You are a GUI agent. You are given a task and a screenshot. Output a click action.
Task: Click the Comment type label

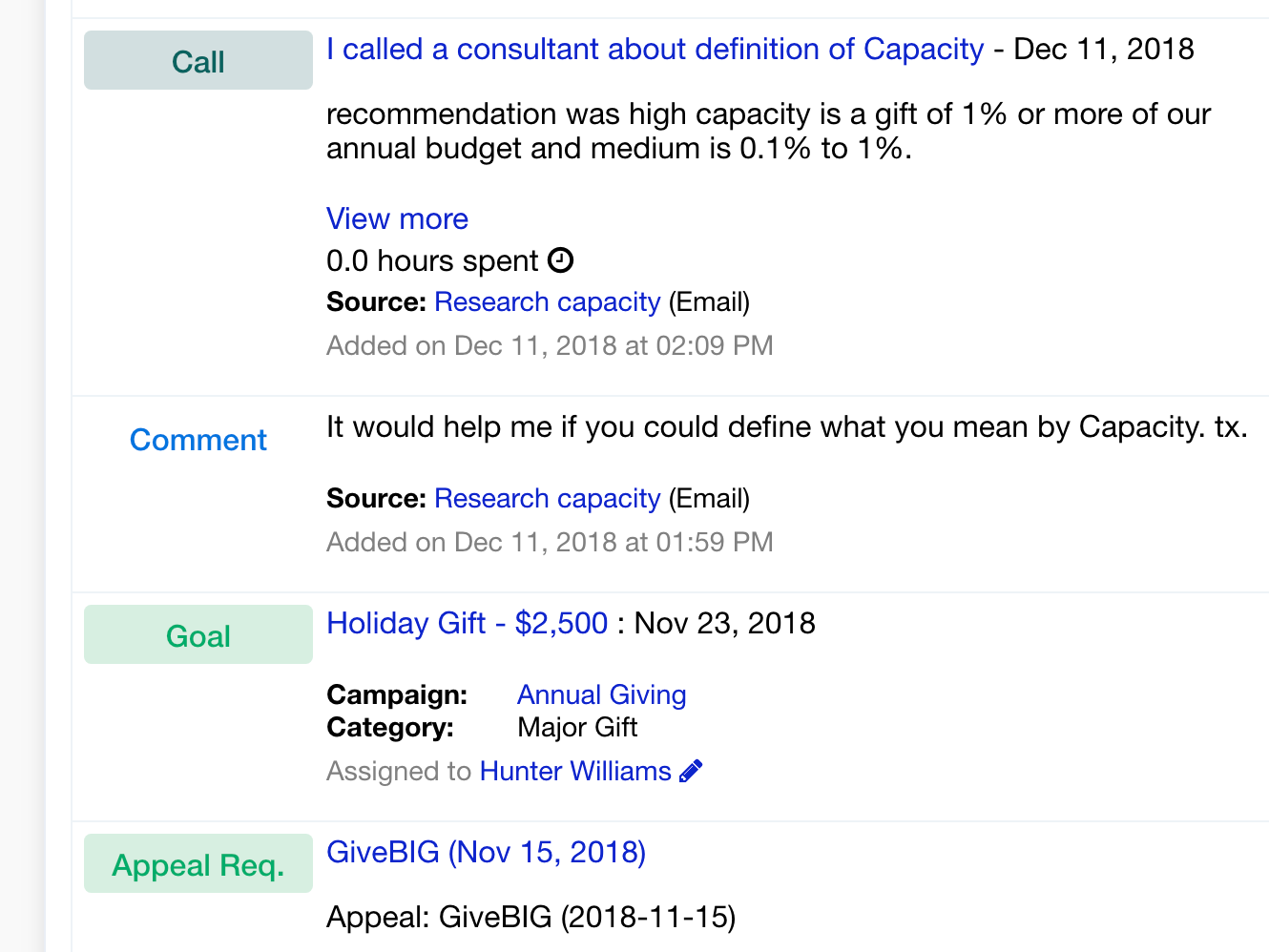click(198, 440)
